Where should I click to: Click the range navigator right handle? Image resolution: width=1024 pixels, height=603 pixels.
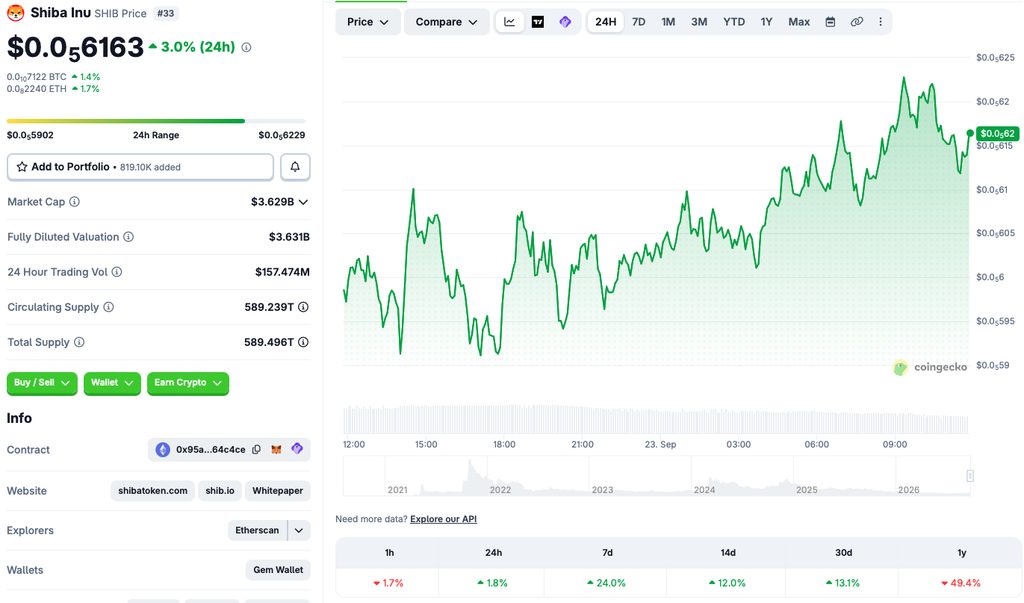click(x=970, y=476)
